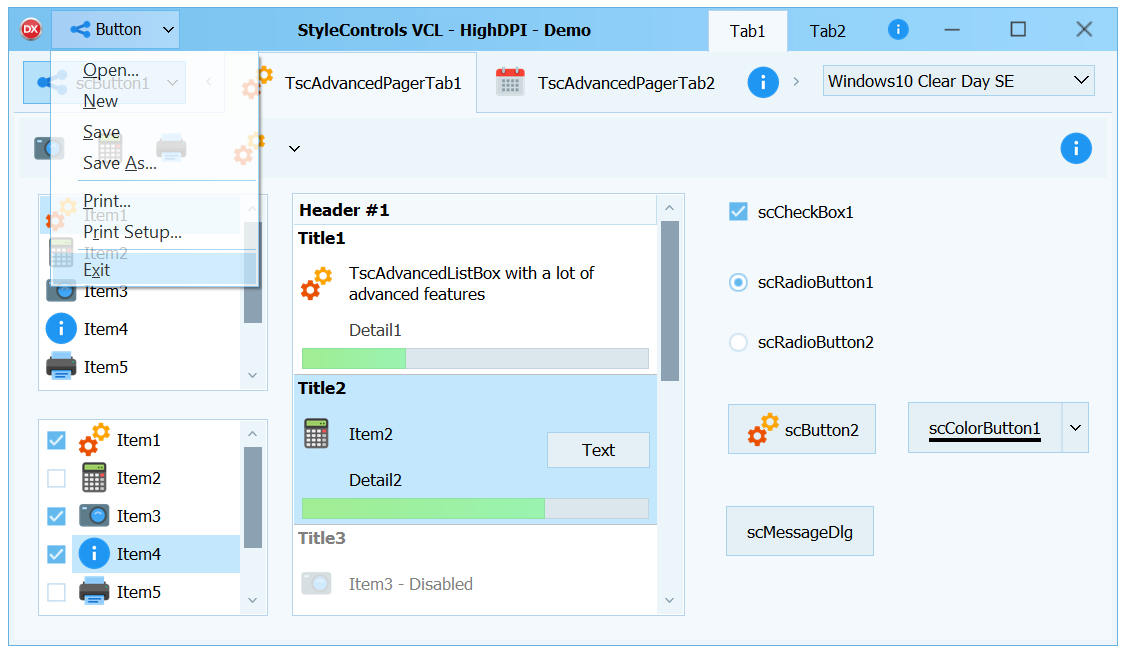Click the pager's right scroll arrow
The height and width of the screenshot is (651, 1125).
click(x=796, y=82)
